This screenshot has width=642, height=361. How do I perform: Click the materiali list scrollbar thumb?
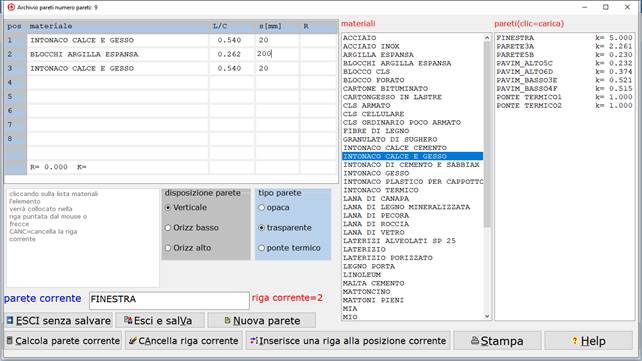(x=487, y=134)
